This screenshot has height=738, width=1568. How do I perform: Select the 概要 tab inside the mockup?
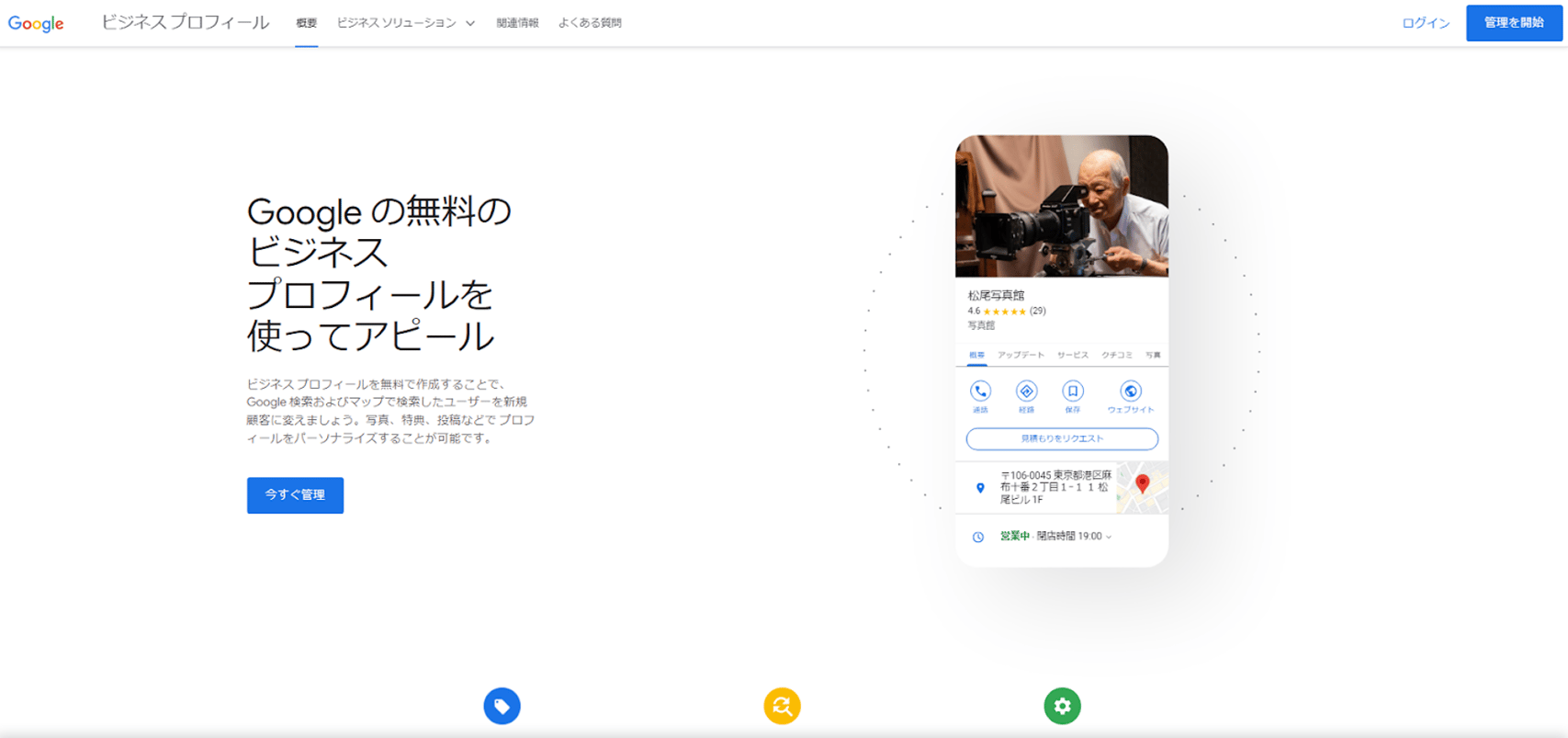pyautogui.click(x=976, y=355)
